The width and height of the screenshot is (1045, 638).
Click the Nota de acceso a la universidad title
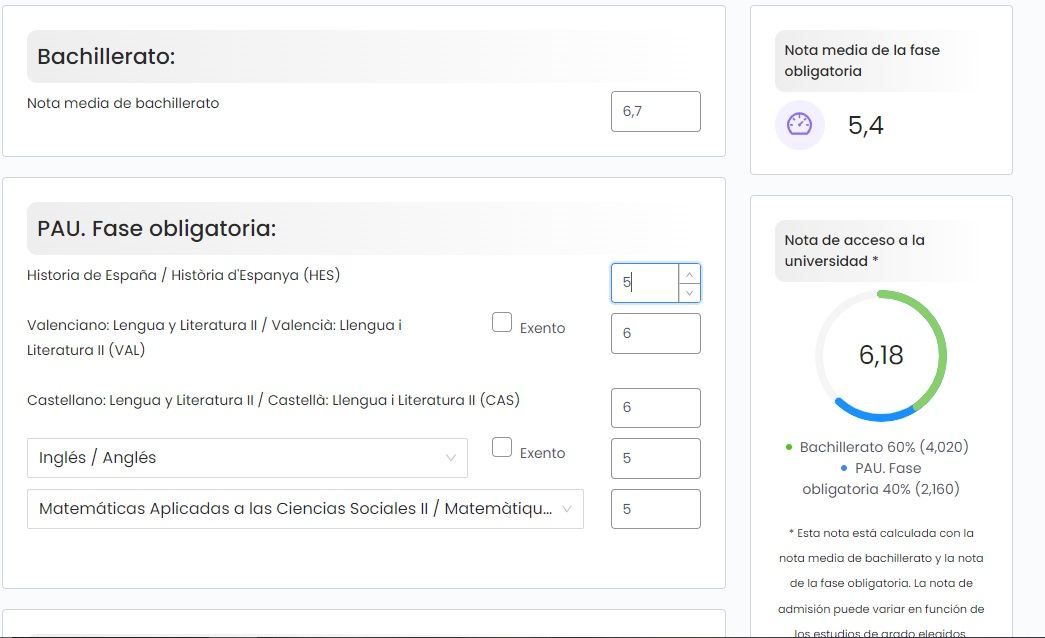(854, 250)
